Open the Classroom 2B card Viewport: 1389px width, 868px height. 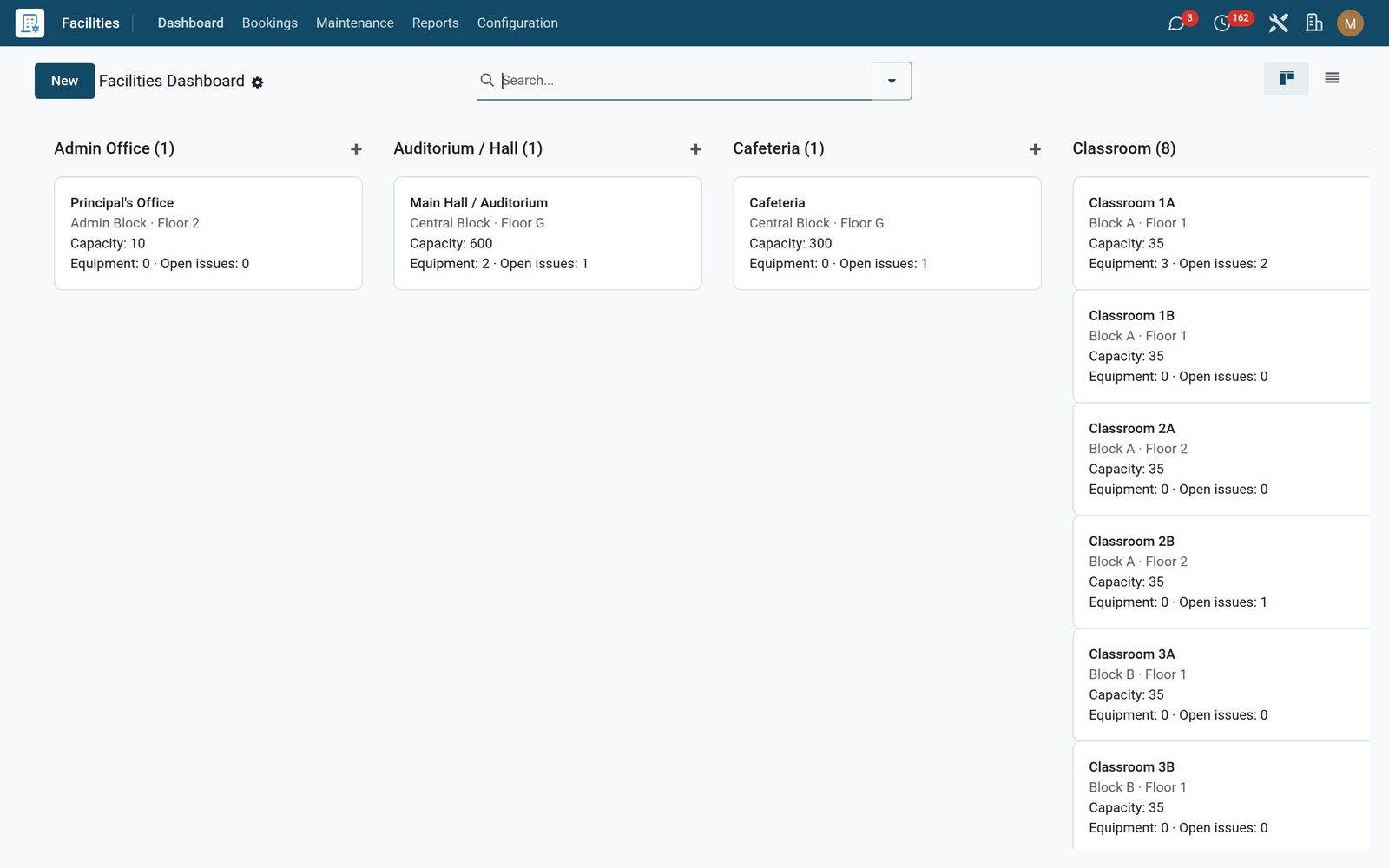1221,572
